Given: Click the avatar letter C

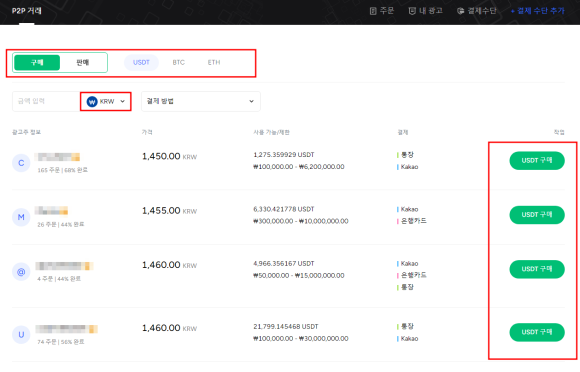Looking at the screenshot, I should pos(21,163).
